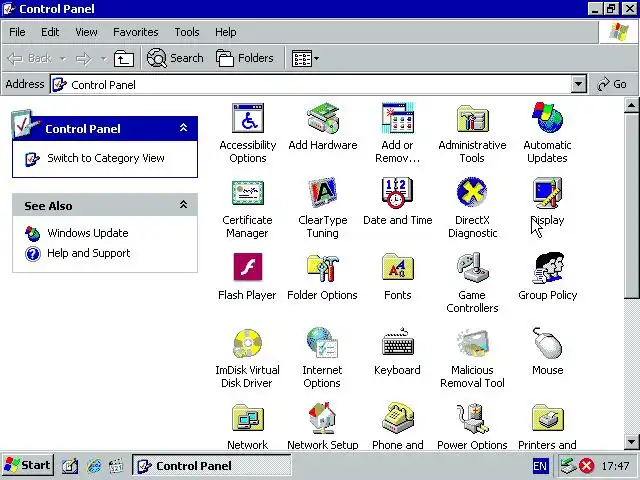The image size is (640, 480).
Task: Open the File menu
Action: [x=17, y=32]
